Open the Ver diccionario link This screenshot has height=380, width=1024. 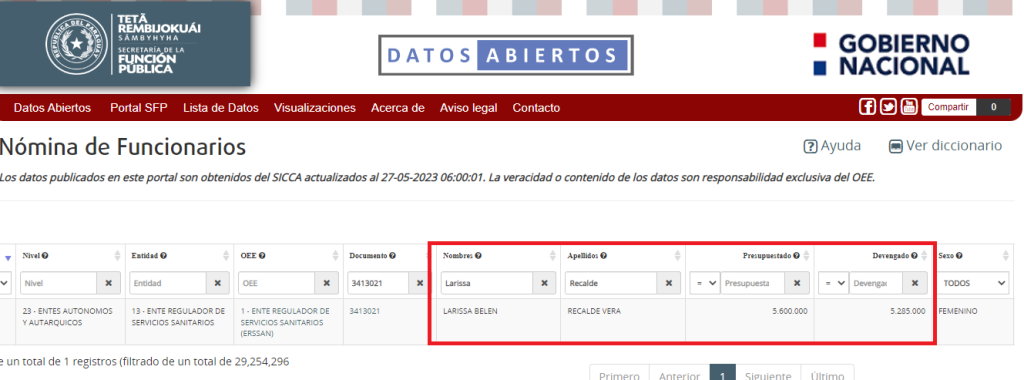(946, 146)
